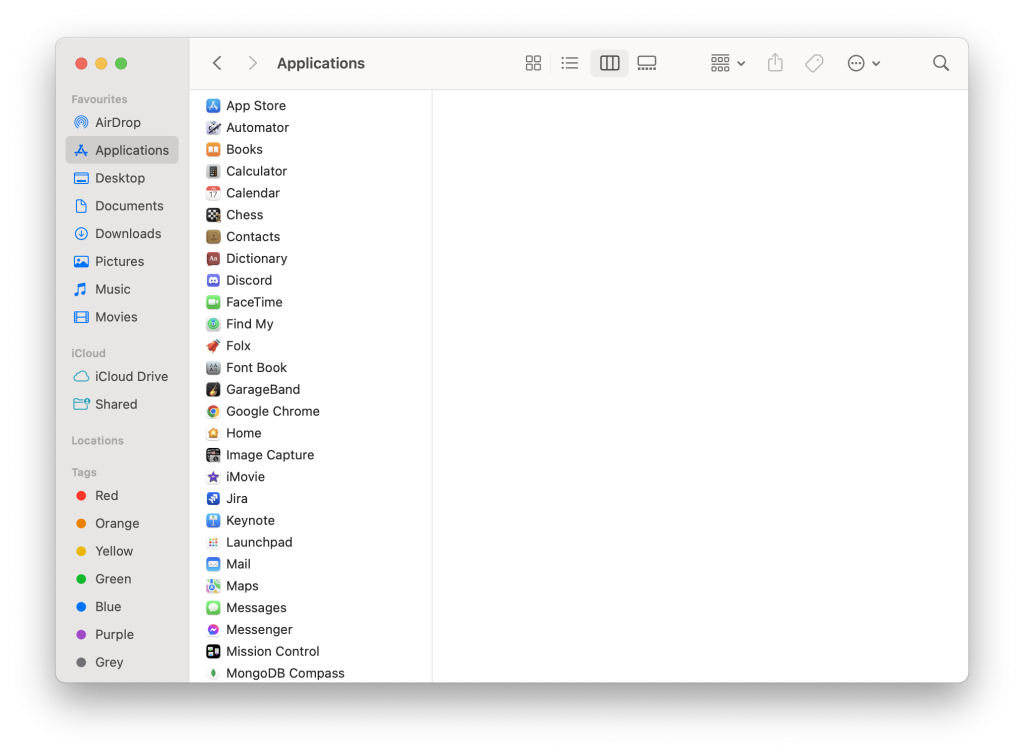Open Shared in the sidebar
The width and height of the screenshot is (1024, 756).
pos(121,404)
